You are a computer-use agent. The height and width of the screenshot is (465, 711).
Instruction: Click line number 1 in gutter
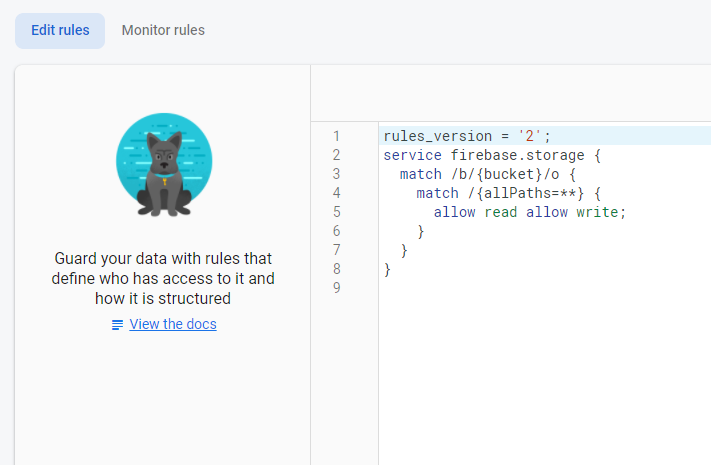[x=336, y=136]
